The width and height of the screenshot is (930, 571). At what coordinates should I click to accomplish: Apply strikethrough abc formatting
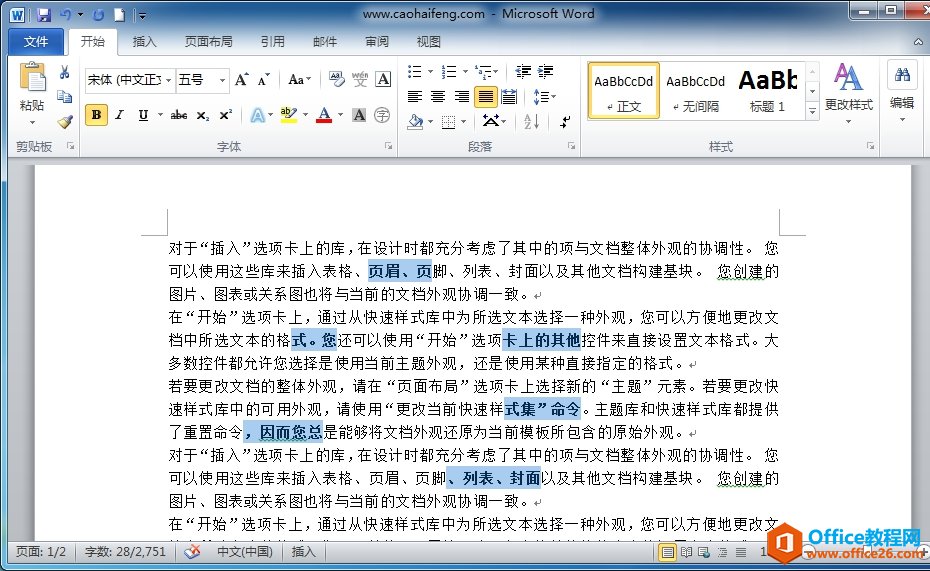(x=179, y=115)
